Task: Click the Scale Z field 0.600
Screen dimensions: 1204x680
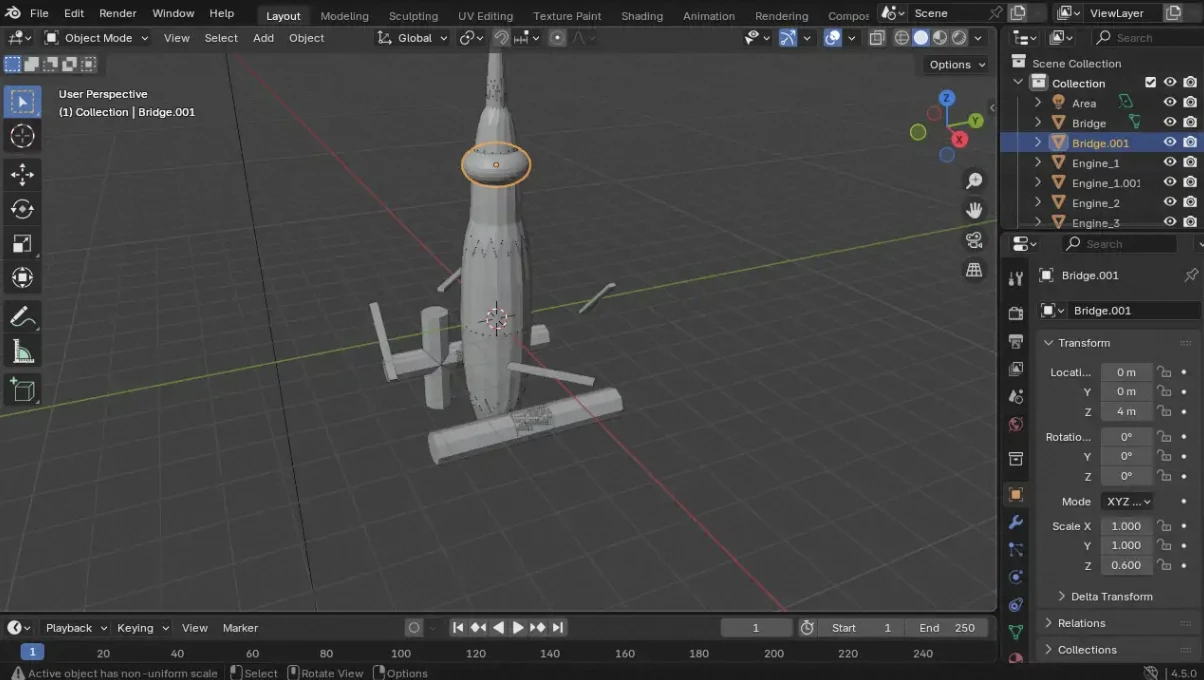Action: click(x=1126, y=565)
